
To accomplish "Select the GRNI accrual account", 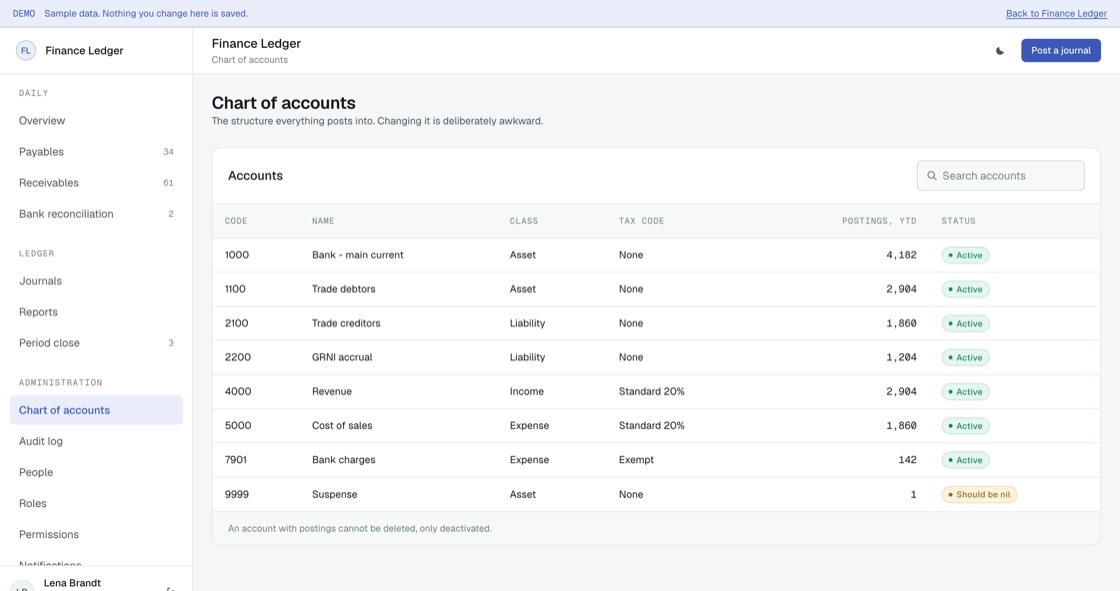I will 341,357.
